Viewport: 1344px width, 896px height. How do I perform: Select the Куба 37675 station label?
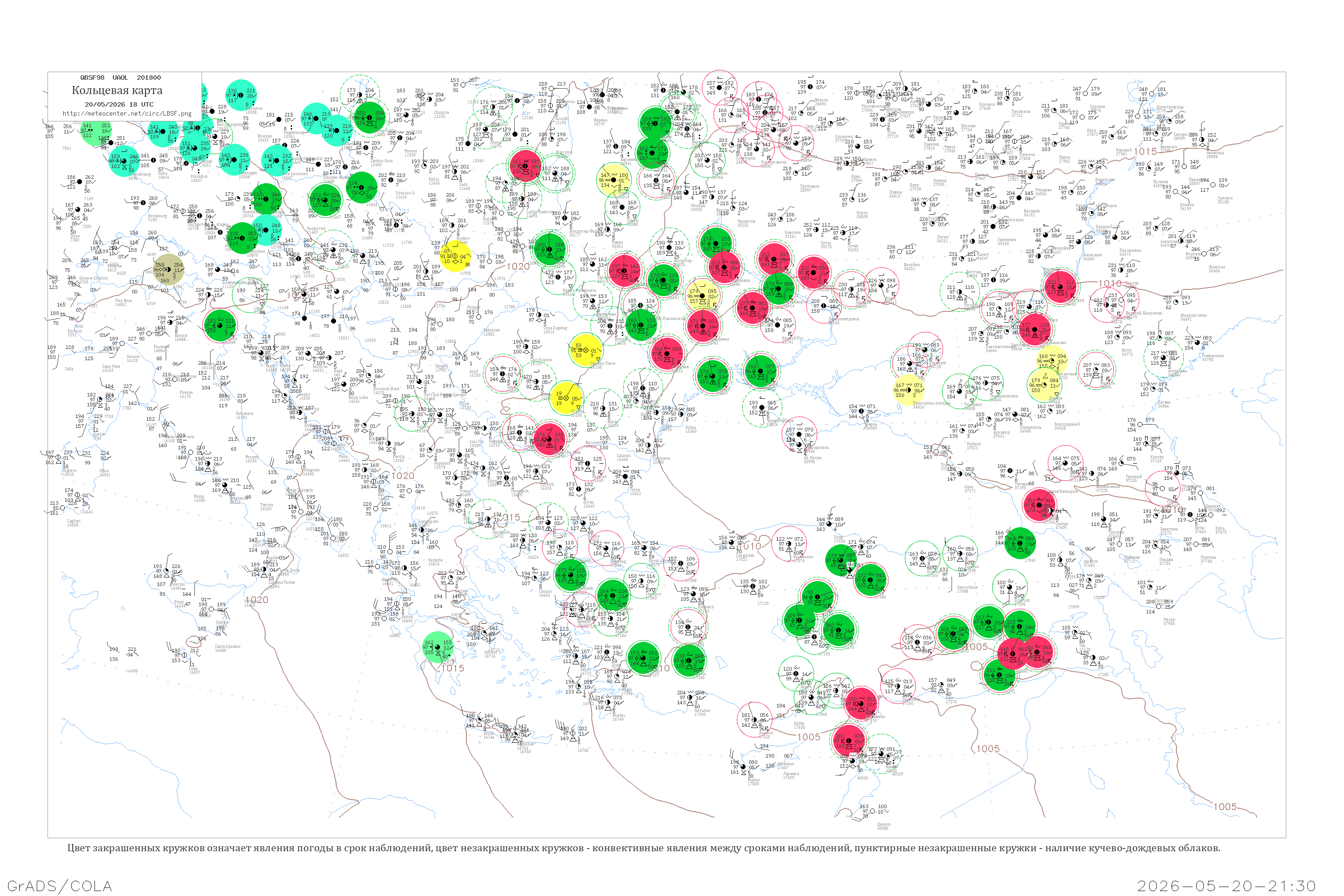tap(1220, 530)
